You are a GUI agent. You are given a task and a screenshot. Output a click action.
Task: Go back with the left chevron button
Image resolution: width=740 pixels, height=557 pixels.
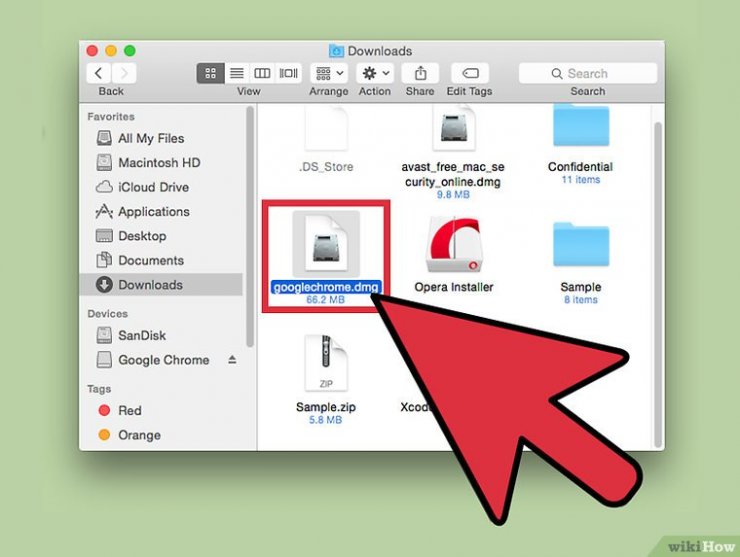[x=99, y=73]
